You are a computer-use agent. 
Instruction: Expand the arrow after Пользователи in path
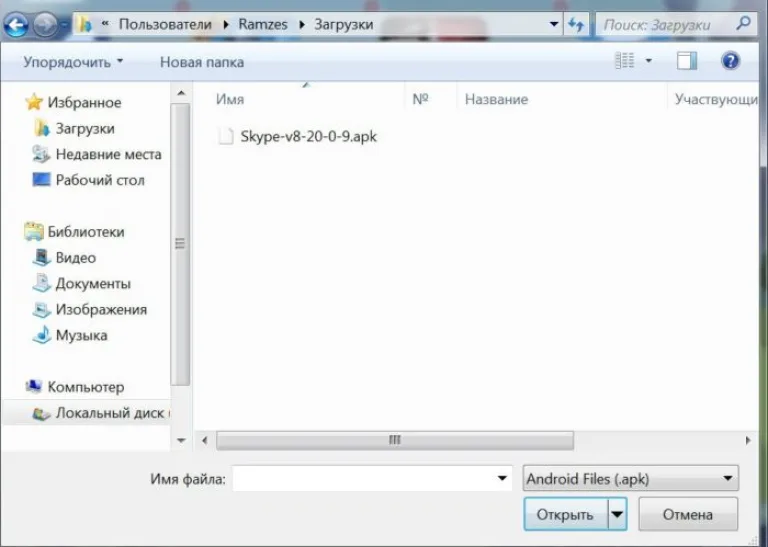pos(226,24)
